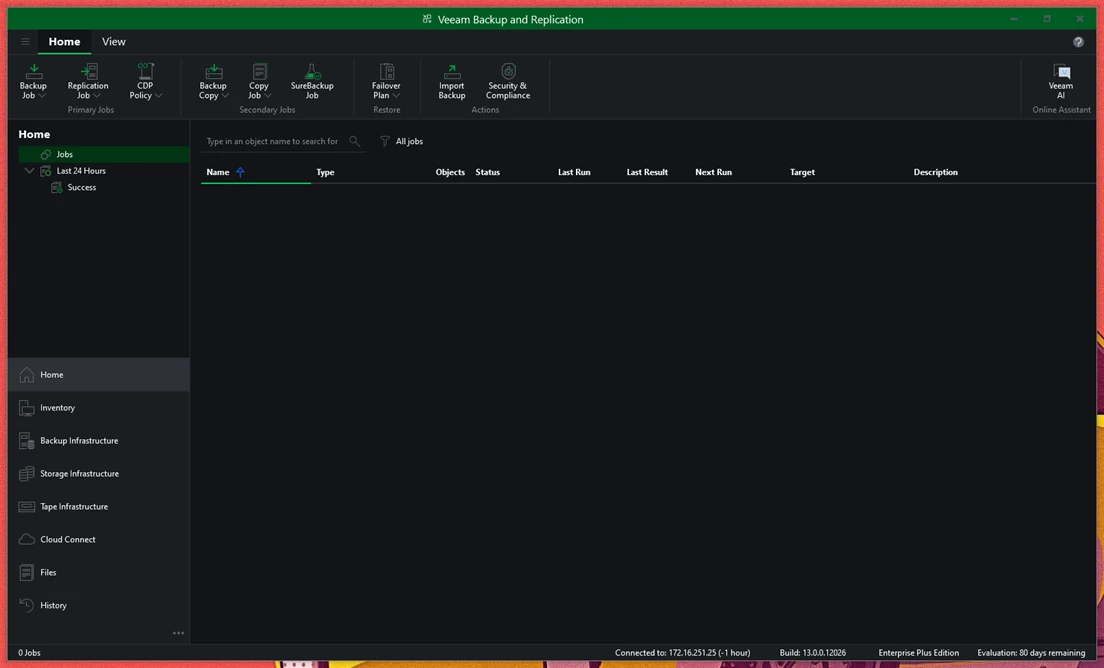Click Build 13.0.0.12026 status text
The height and width of the screenshot is (668, 1104).
(x=813, y=653)
